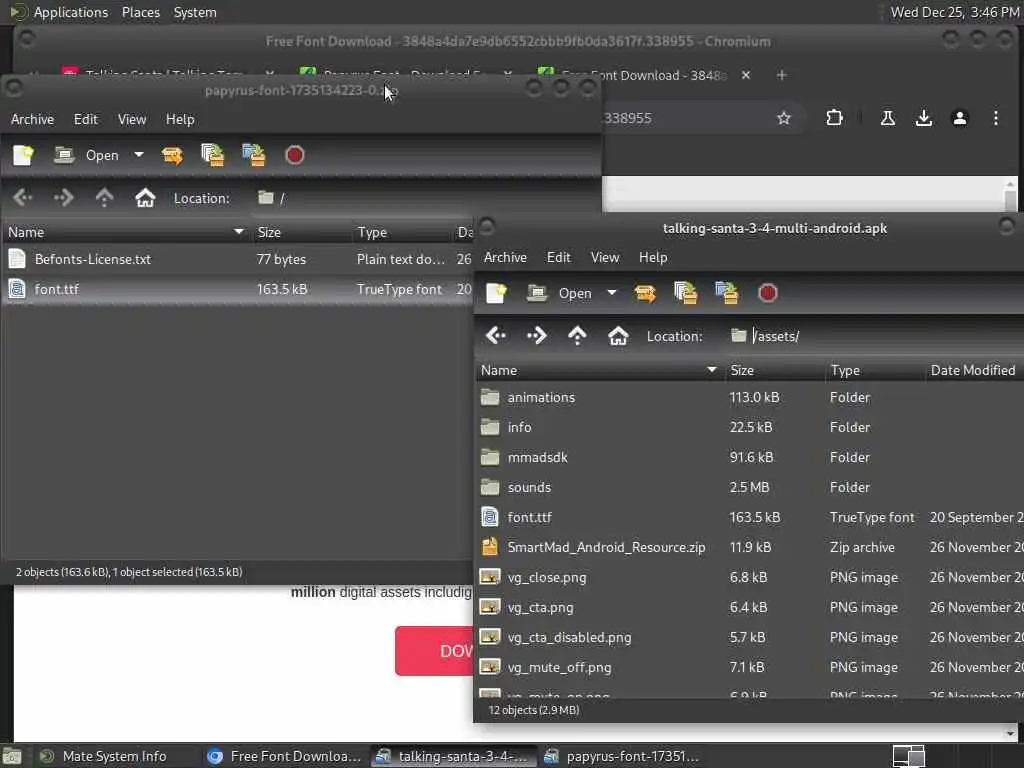Screen dimensions: 1024x768
Task: Go forward in papyrus-font archive navigation
Action: [x=63, y=198]
